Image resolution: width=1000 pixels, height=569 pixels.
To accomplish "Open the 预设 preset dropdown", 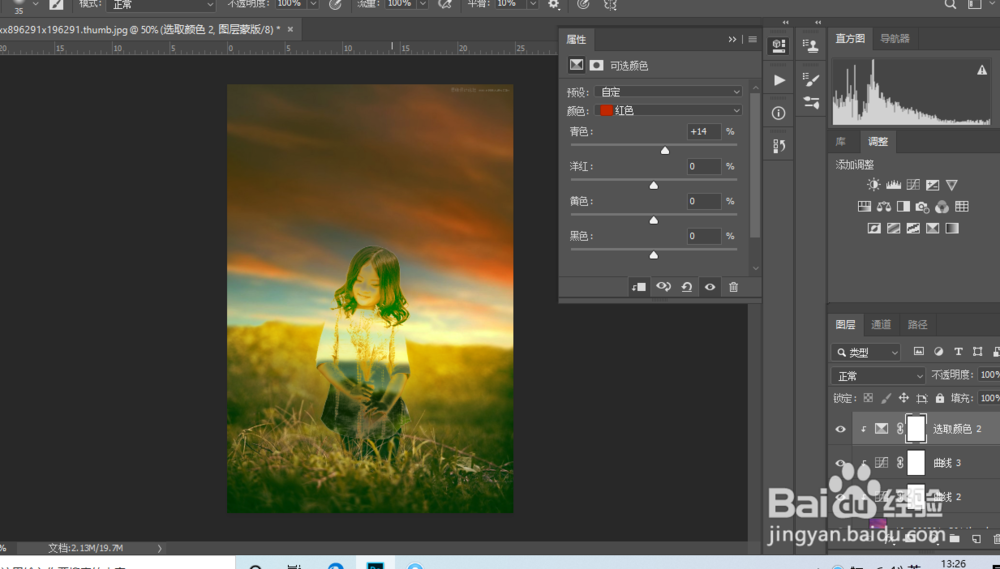I will point(668,92).
